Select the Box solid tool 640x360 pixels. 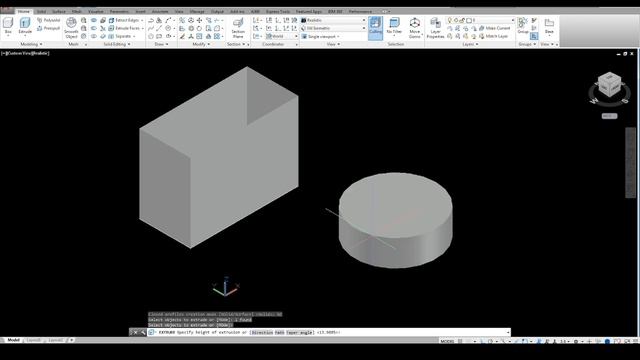click(8, 26)
